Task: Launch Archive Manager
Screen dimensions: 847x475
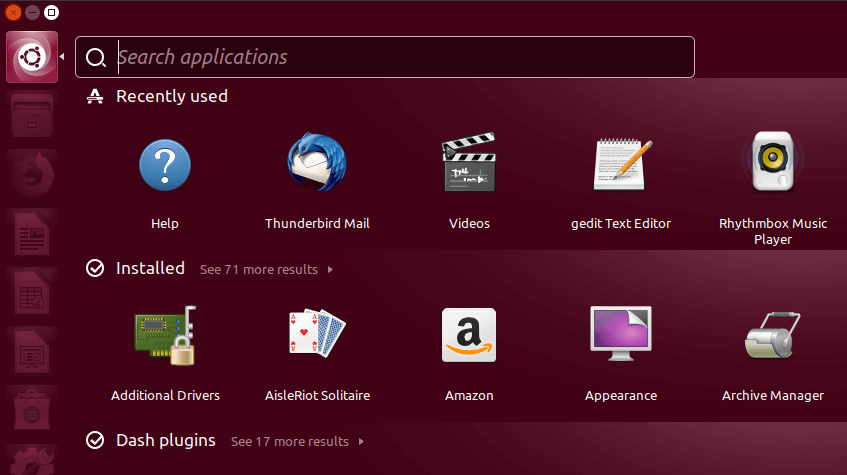Action: [x=773, y=335]
